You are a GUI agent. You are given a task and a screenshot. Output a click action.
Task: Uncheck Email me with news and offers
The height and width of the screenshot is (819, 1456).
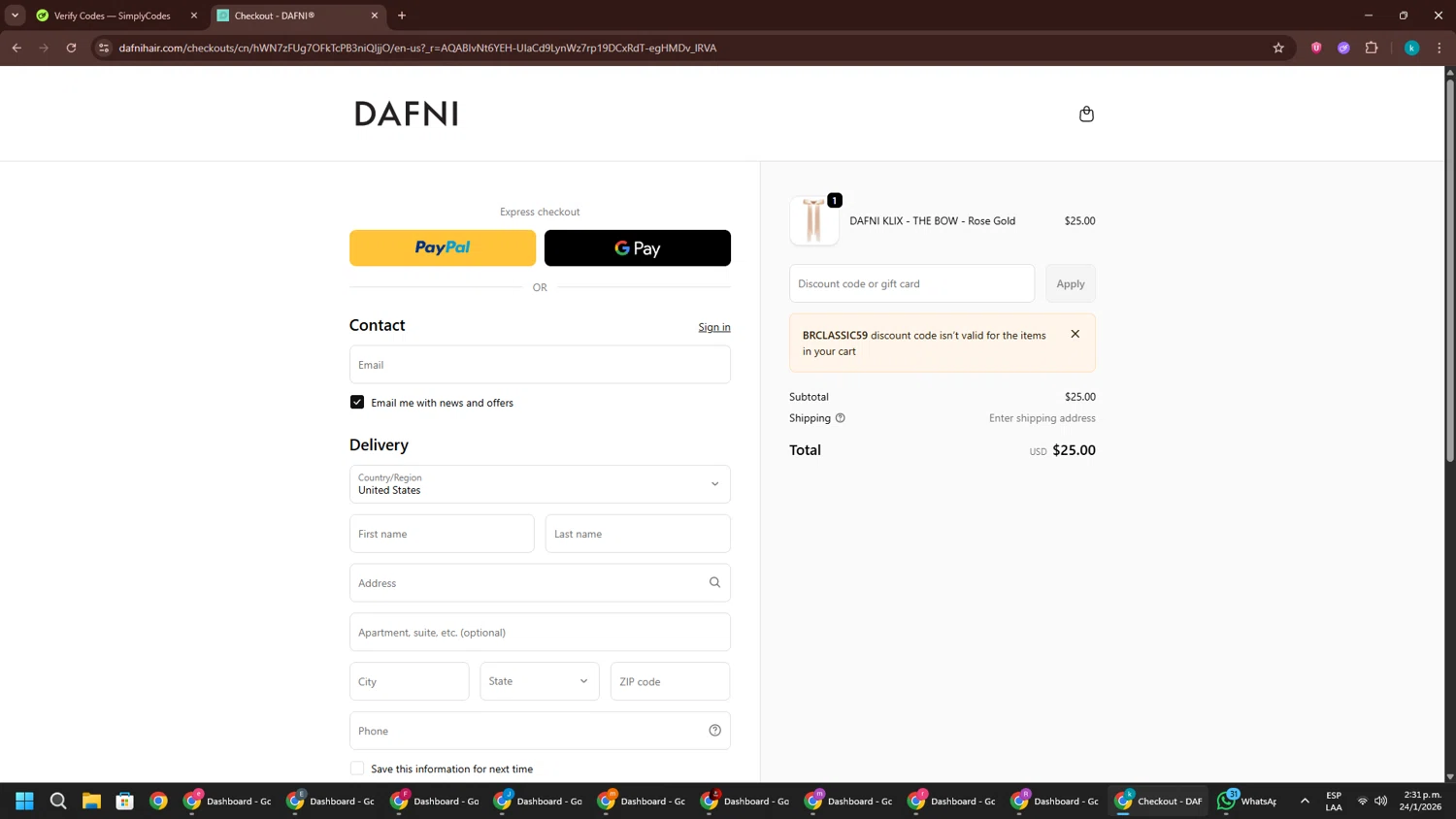[x=357, y=402]
